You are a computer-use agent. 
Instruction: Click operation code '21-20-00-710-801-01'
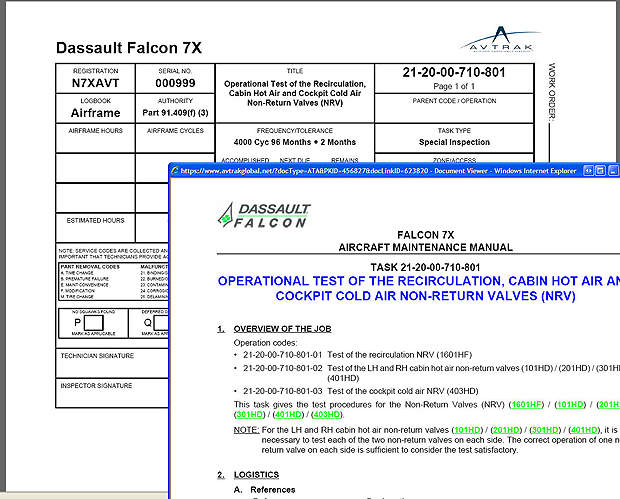[x=283, y=355]
